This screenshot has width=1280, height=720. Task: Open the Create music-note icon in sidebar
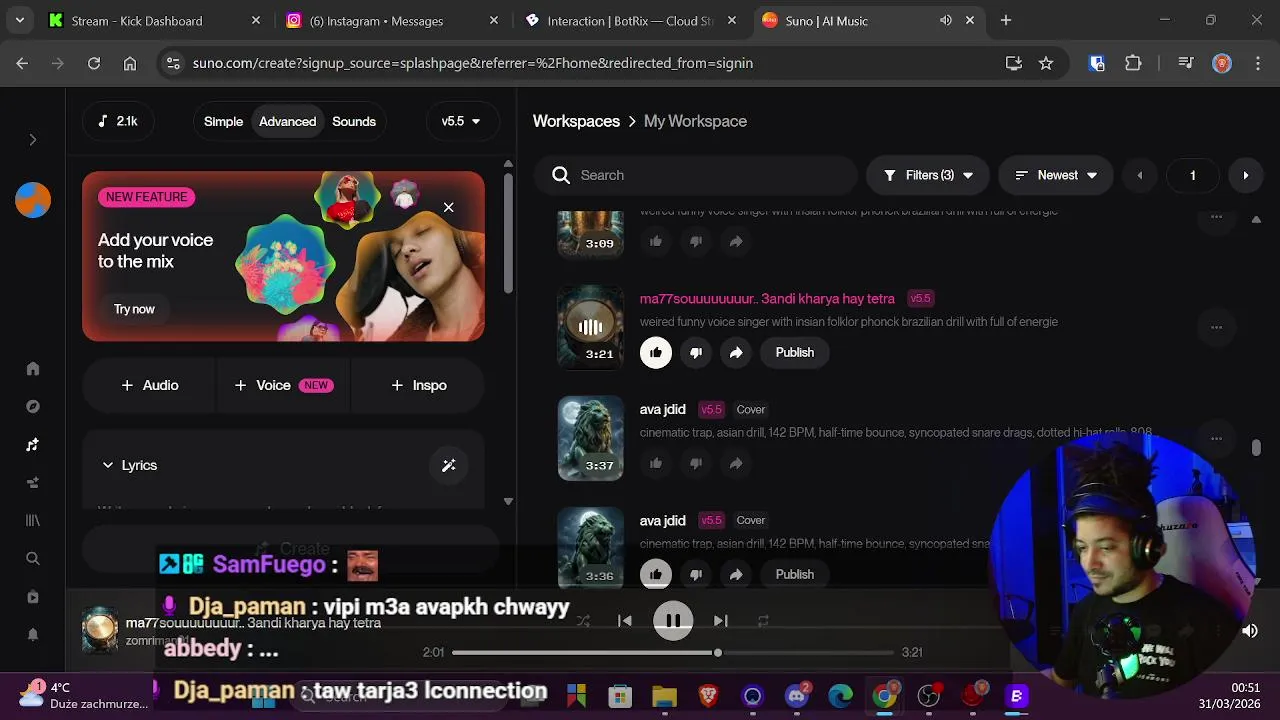coord(33,445)
